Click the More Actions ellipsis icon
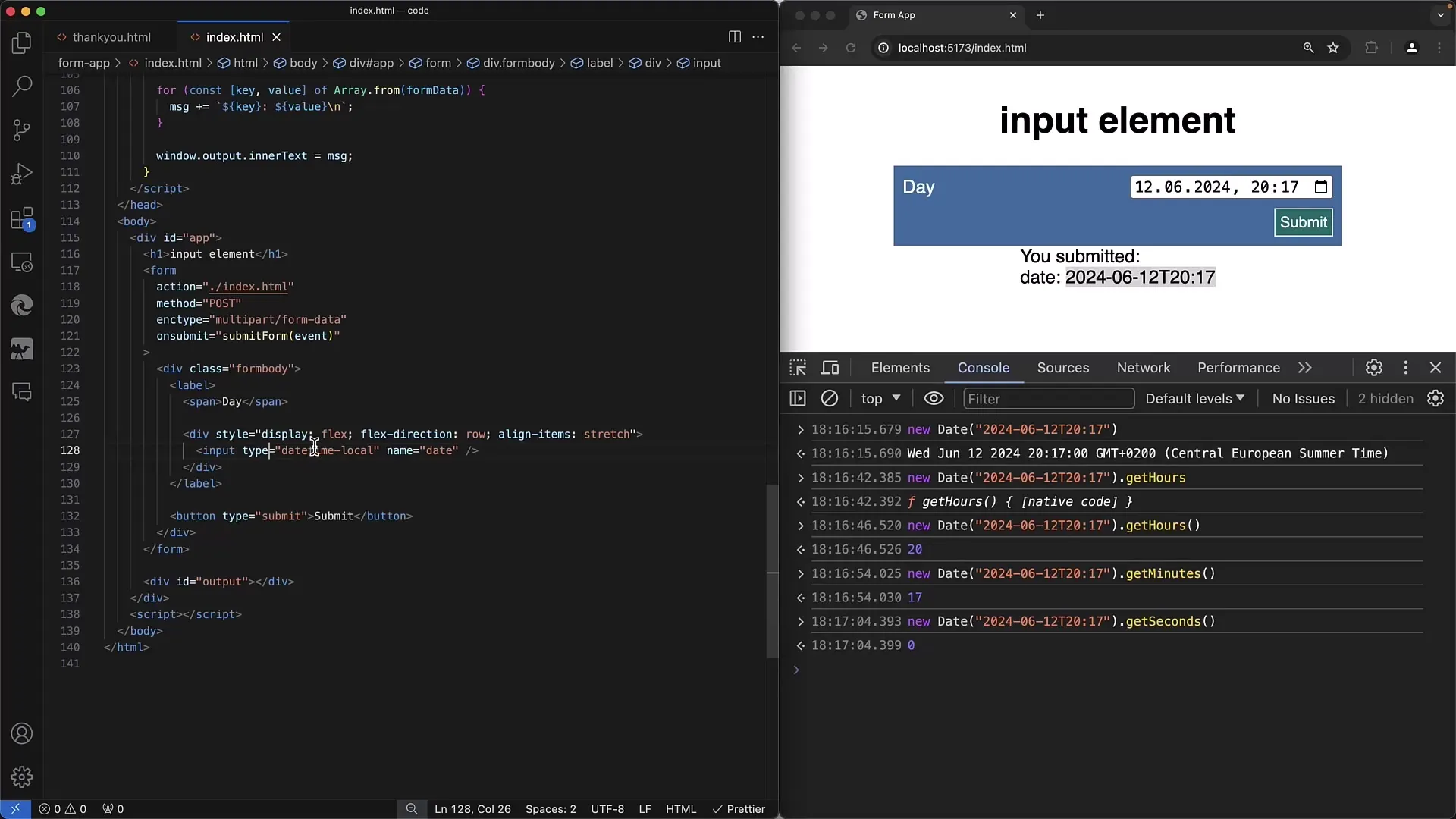Image resolution: width=1456 pixels, height=819 pixels. (x=758, y=36)
